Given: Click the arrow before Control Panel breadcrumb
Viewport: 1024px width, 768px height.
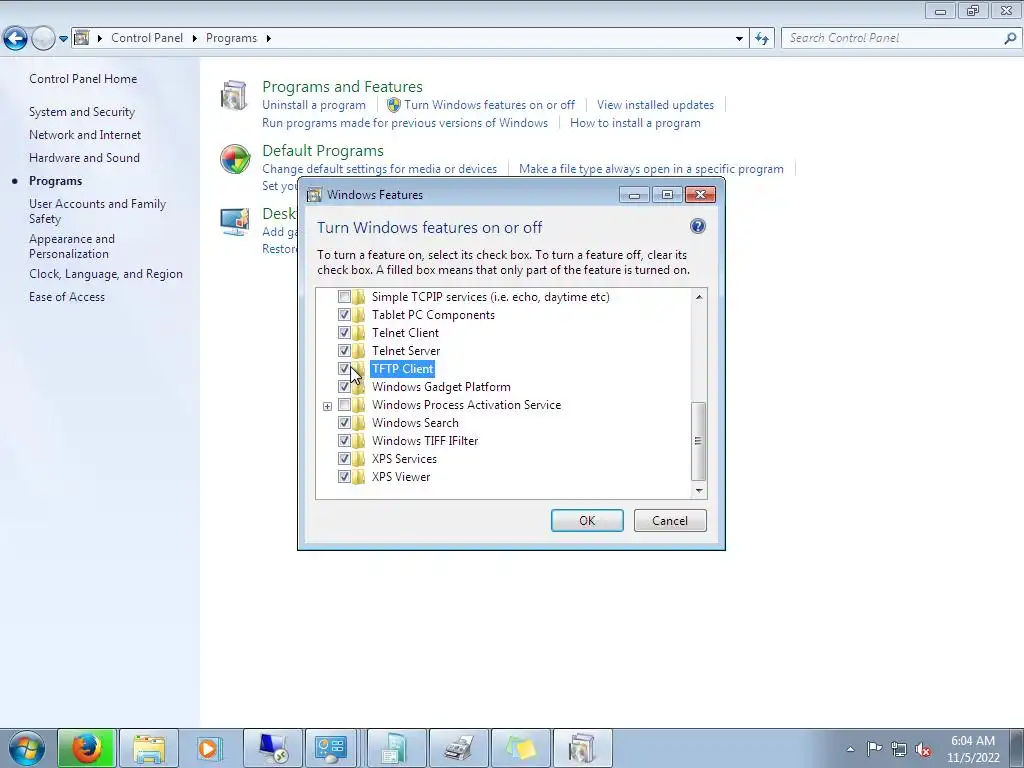Looking at the screenshot, I should 100,39.
